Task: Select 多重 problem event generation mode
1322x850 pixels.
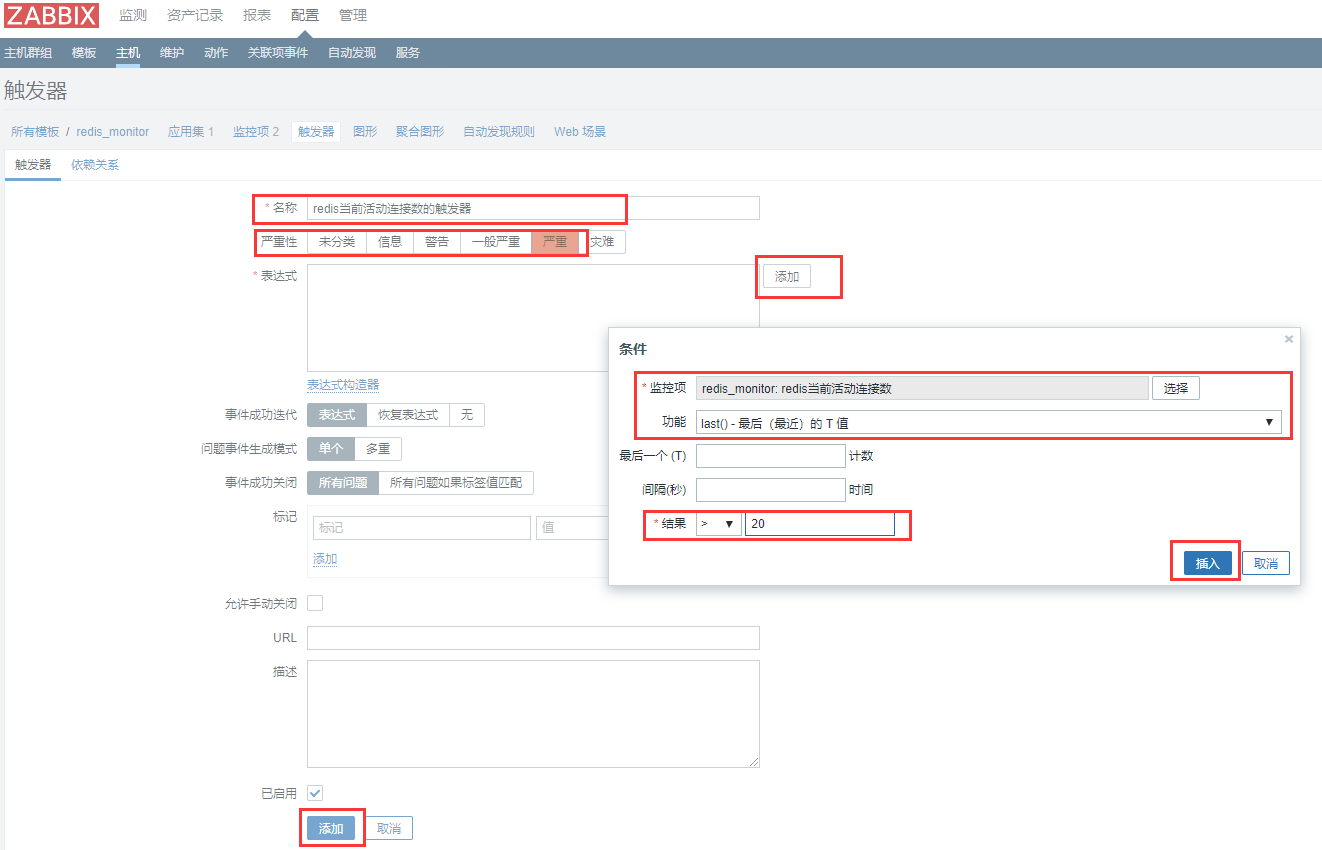Action: click(x=378, y=449)
